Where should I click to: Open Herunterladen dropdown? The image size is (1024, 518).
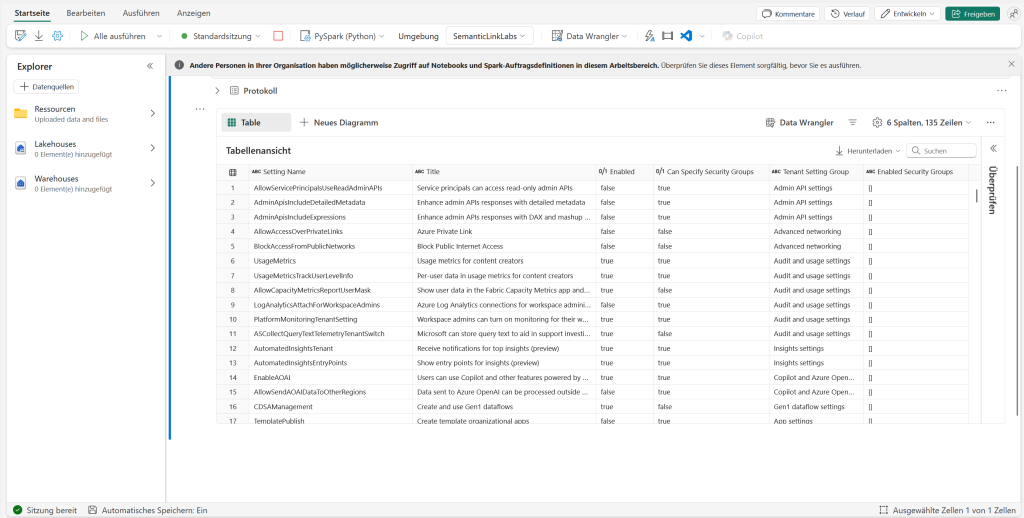[x=868, y=151]
